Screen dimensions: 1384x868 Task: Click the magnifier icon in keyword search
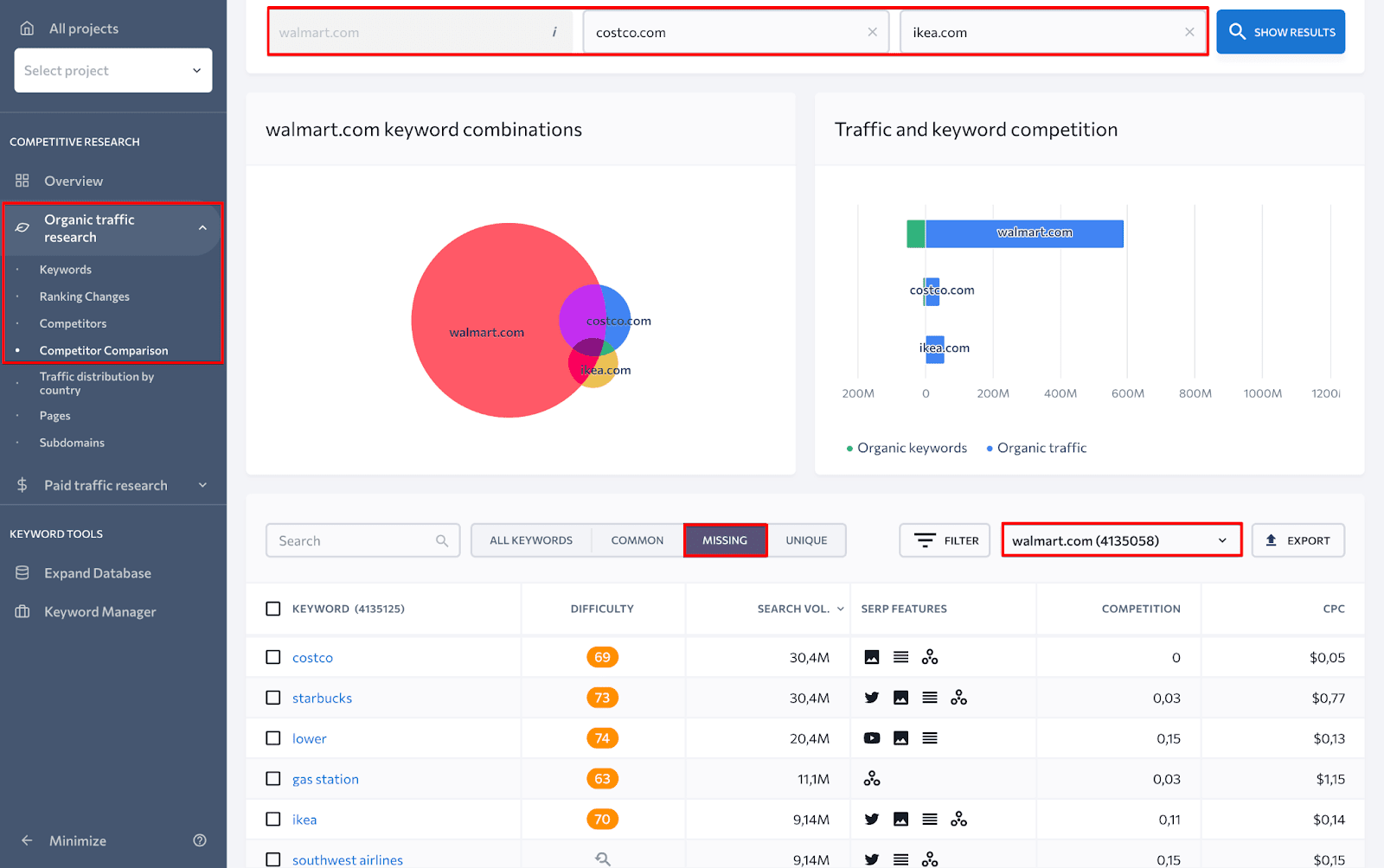[442, 541]
